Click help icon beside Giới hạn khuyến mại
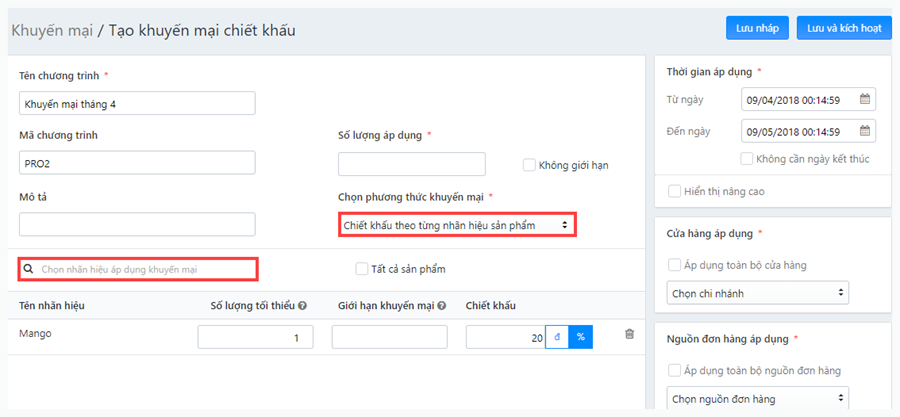 point(442,306)
